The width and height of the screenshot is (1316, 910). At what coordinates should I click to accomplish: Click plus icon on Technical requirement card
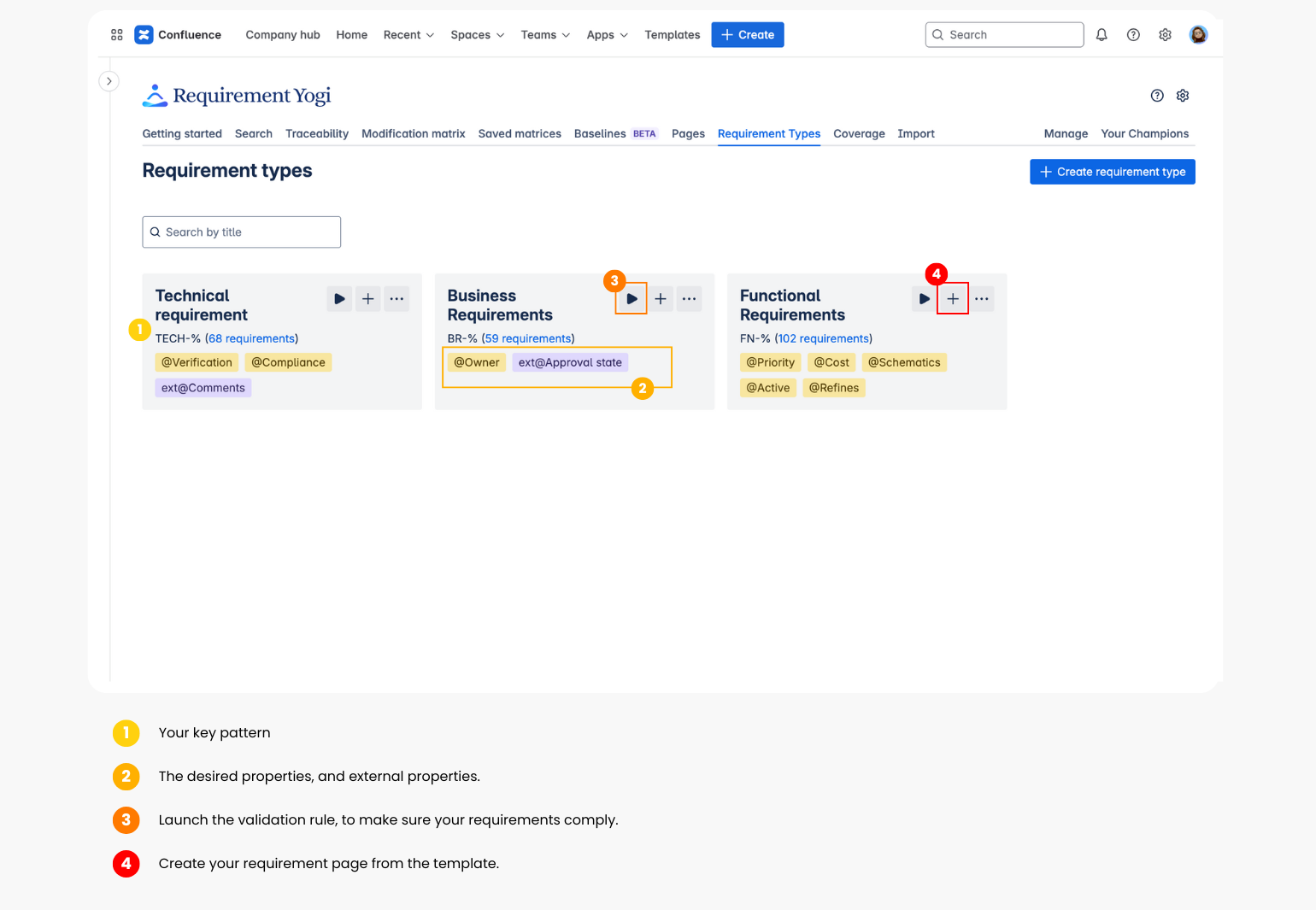(367, 299)
